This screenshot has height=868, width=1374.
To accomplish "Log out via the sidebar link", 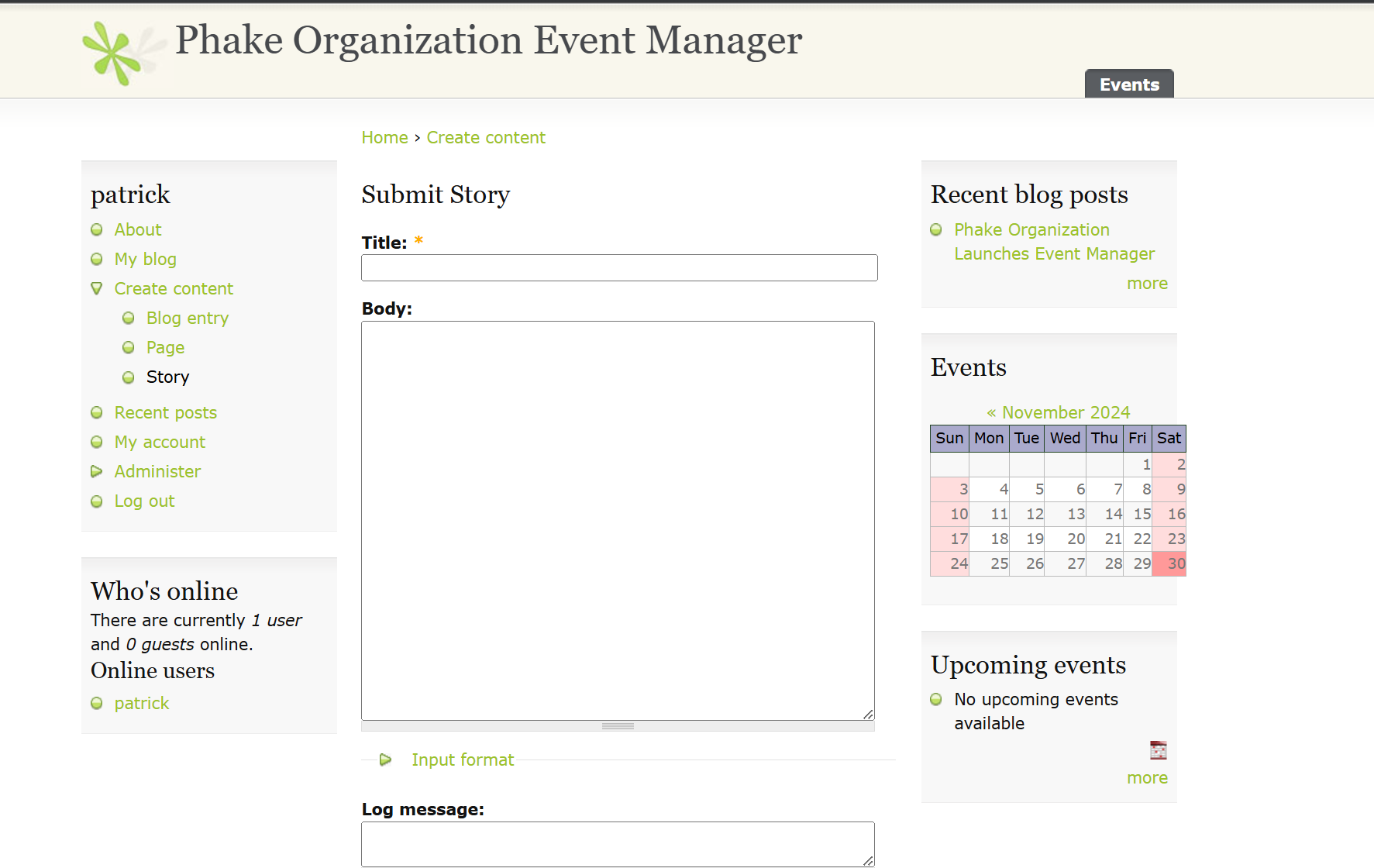I will click(x=144, y=501).
